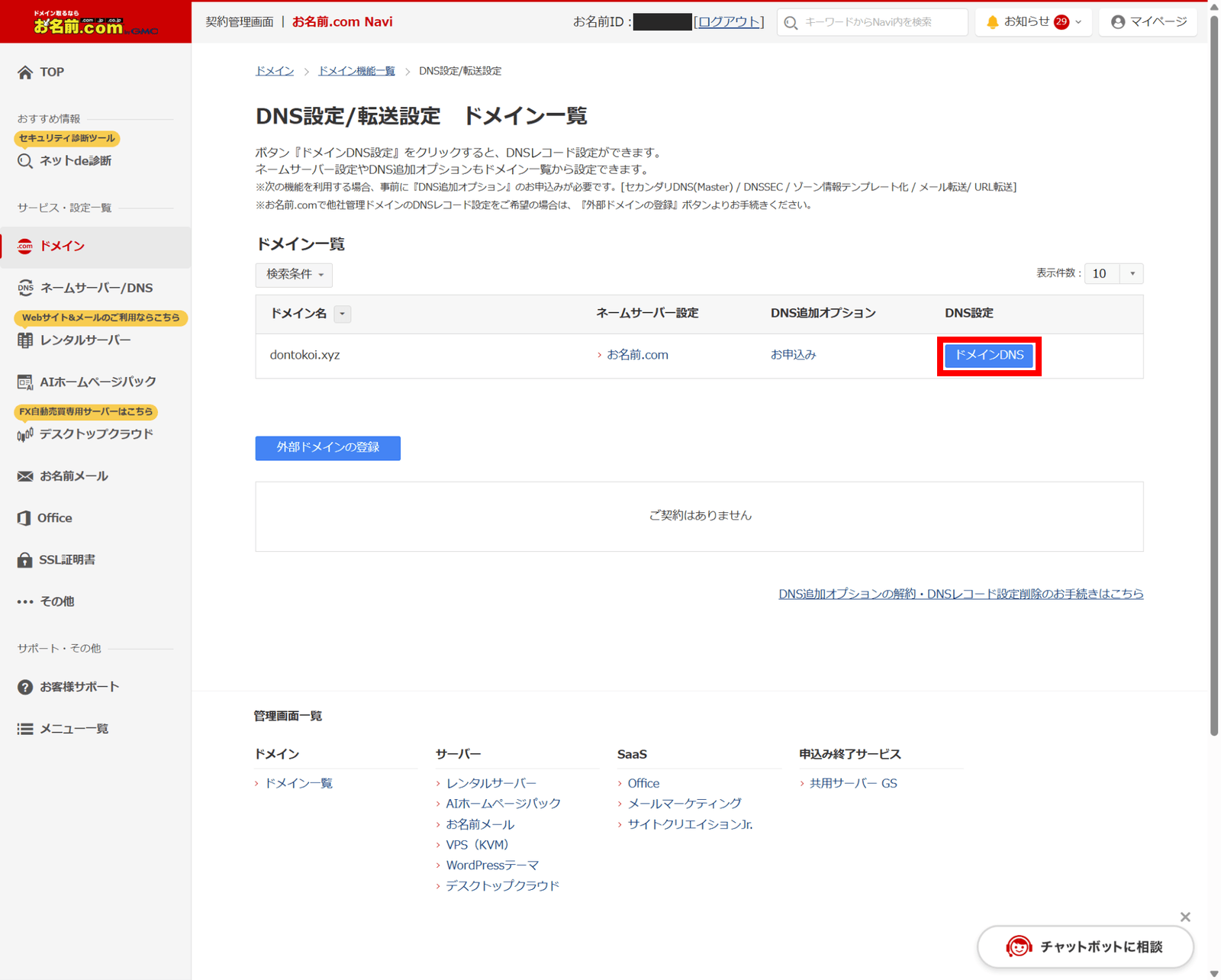Open DNS追加オプションの解約 procedure link

tap(961, 594)
